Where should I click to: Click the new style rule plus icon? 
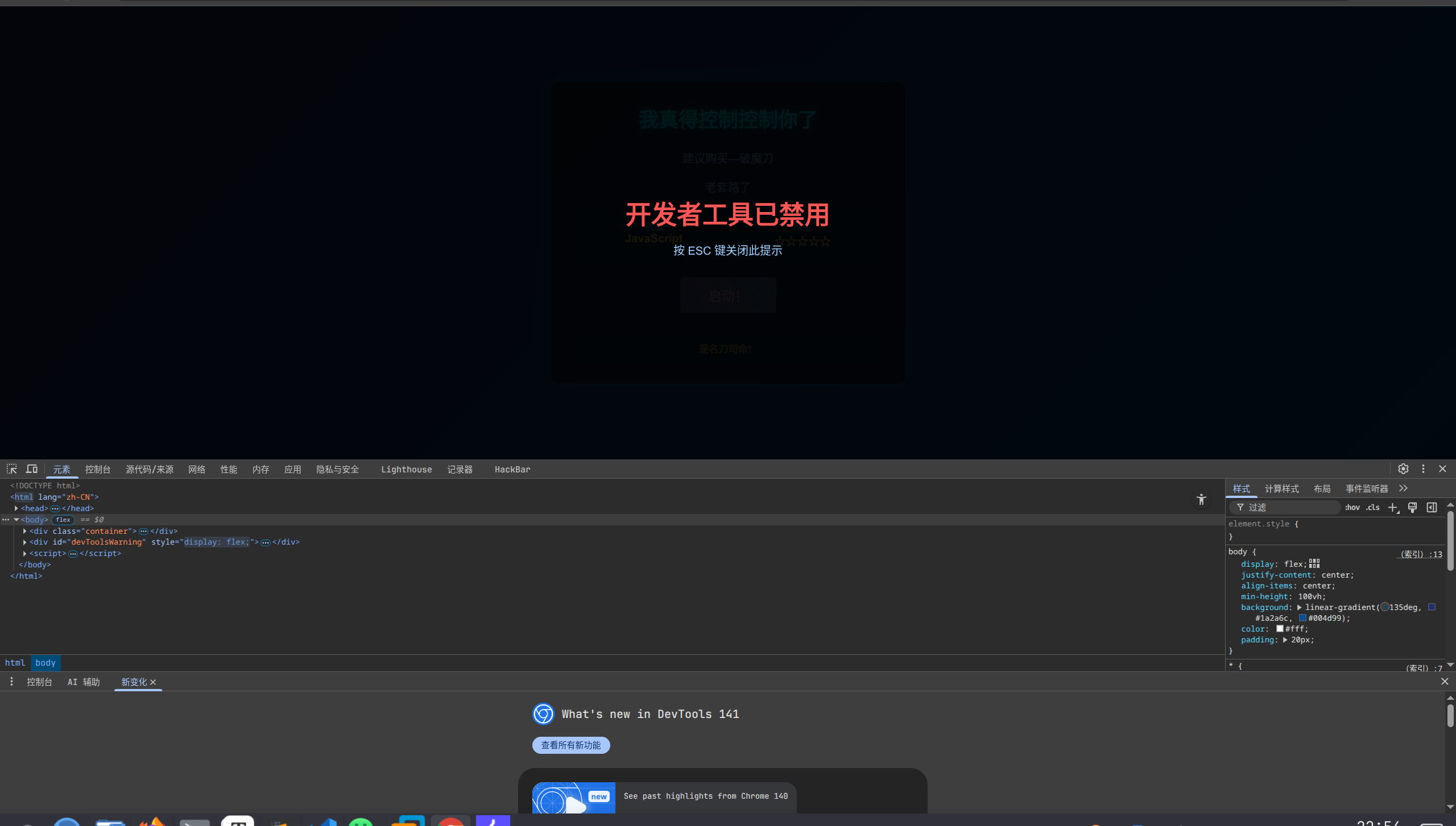1392,508
